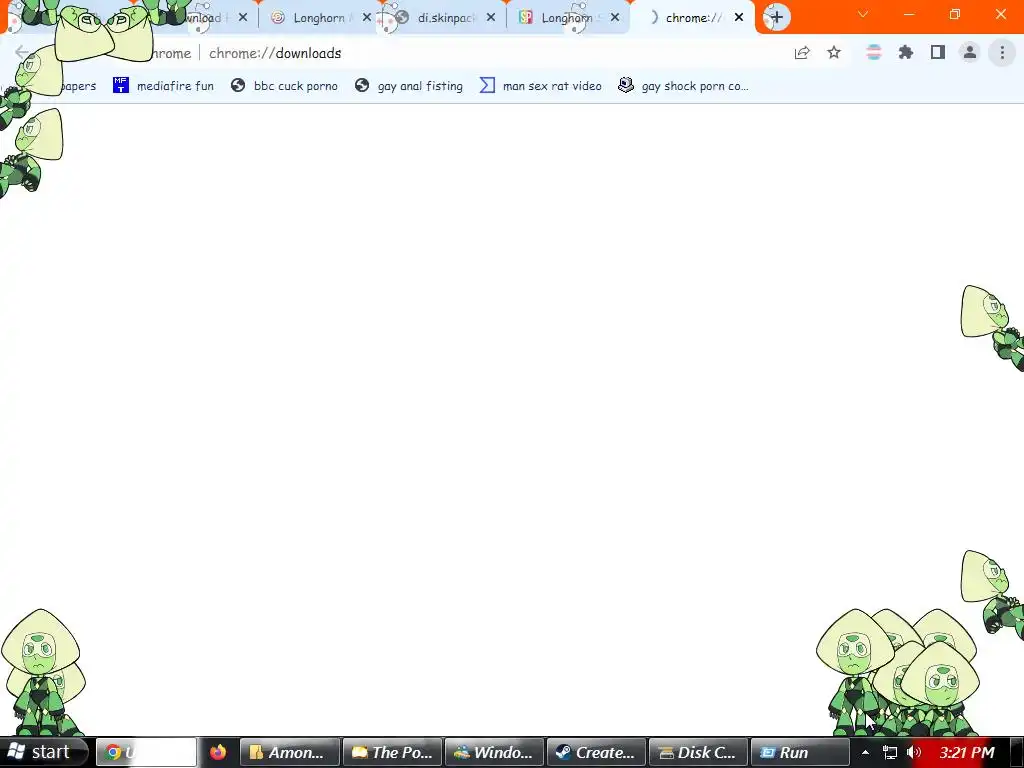The width and height of the screenshot is (1024, 768).
Task: Close the second Longhorn tab
Action: tap(615, 18)
